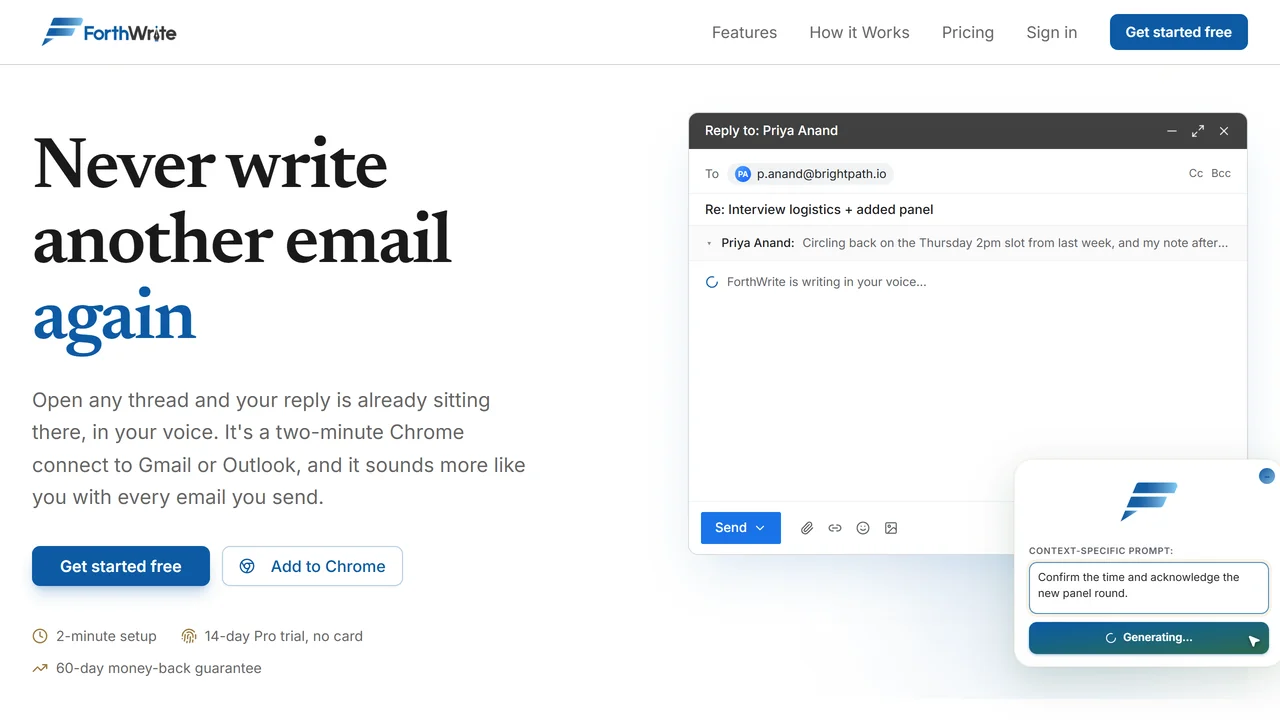
Task: Click the insert image icon
Action: [891, 528]
